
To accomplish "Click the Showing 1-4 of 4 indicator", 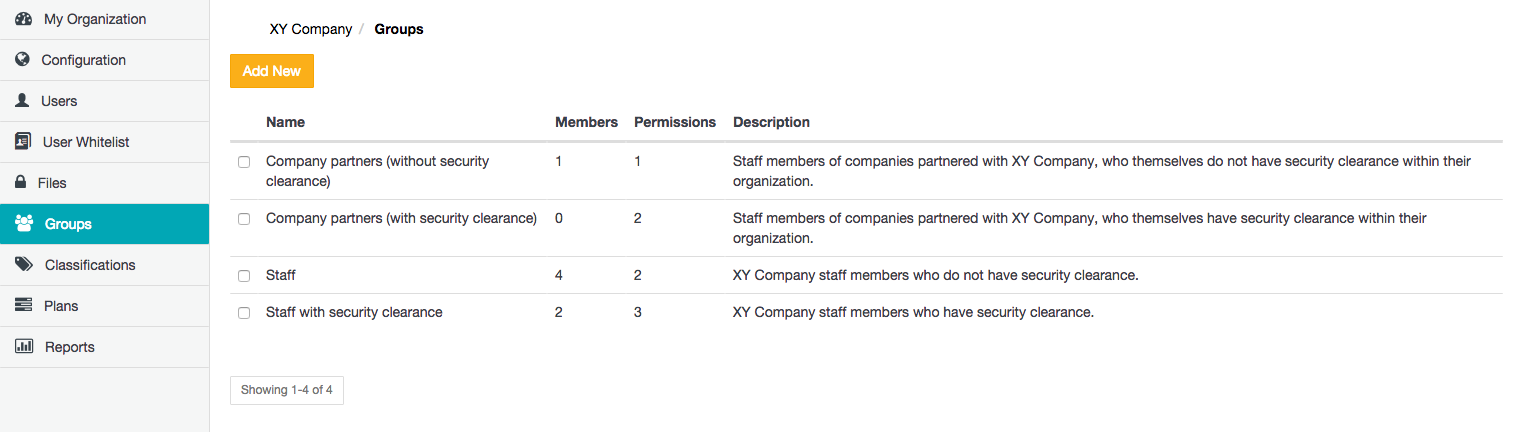I will [x=286, y=390].
